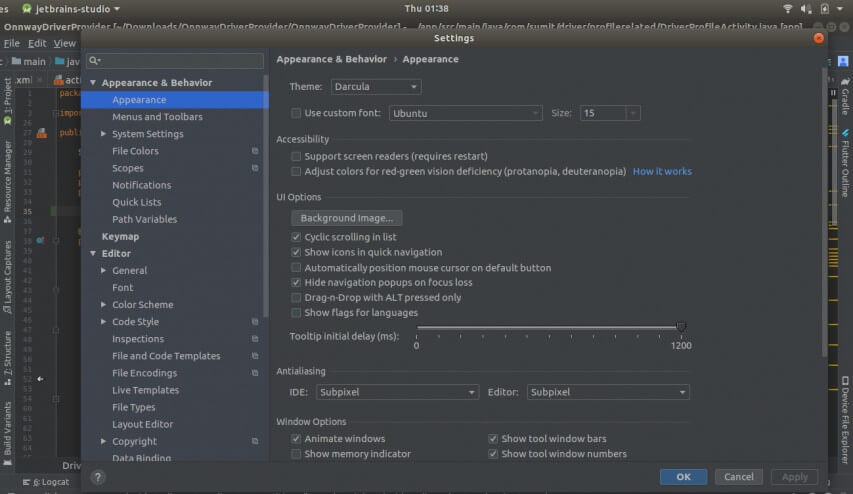This screenshot has width=853, height=494.
Task: Uncheck Show icons in quick navigation
Action: point(296,252)
